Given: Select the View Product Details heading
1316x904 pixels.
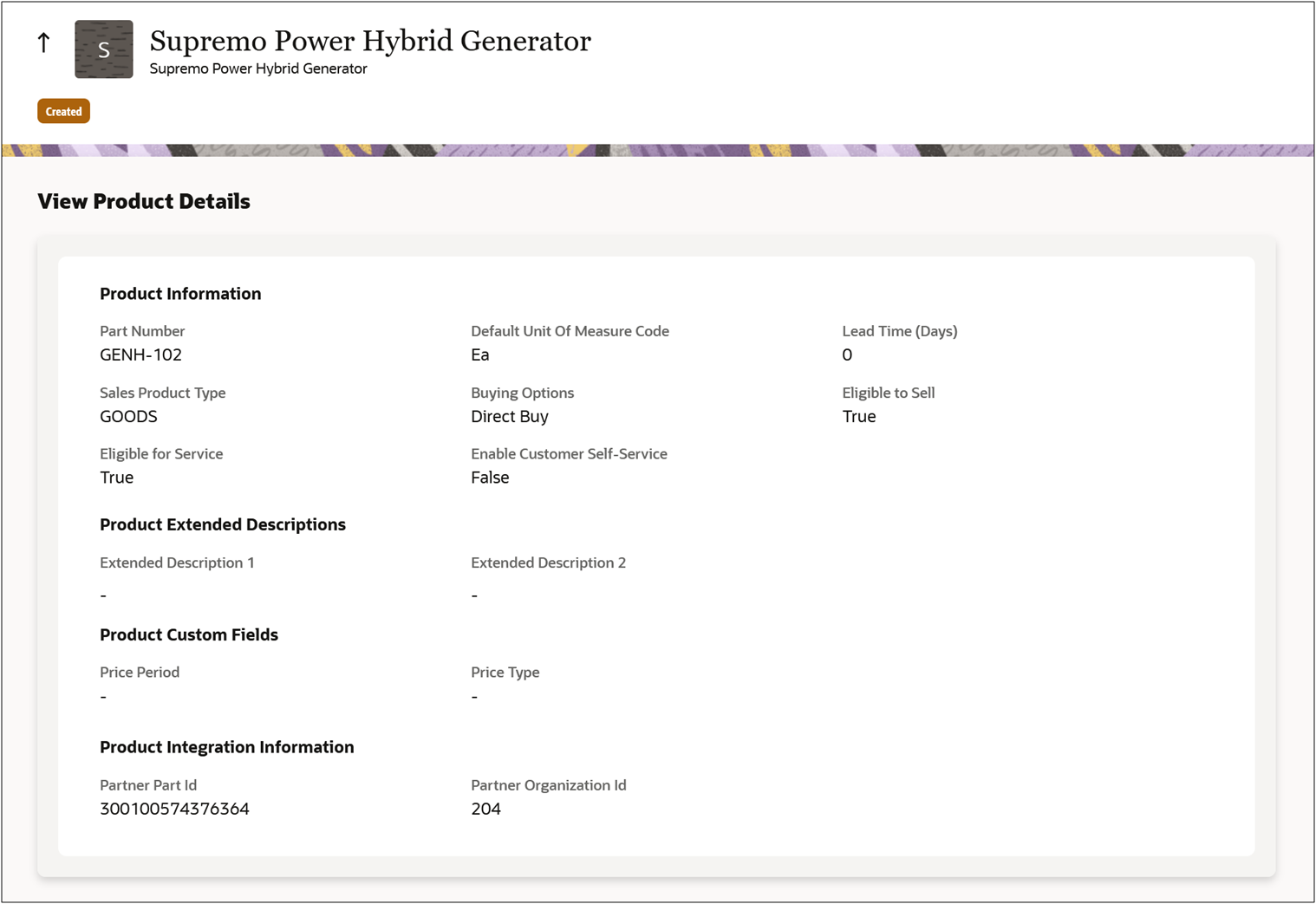Looking at the screenshot, I should 144,202.
